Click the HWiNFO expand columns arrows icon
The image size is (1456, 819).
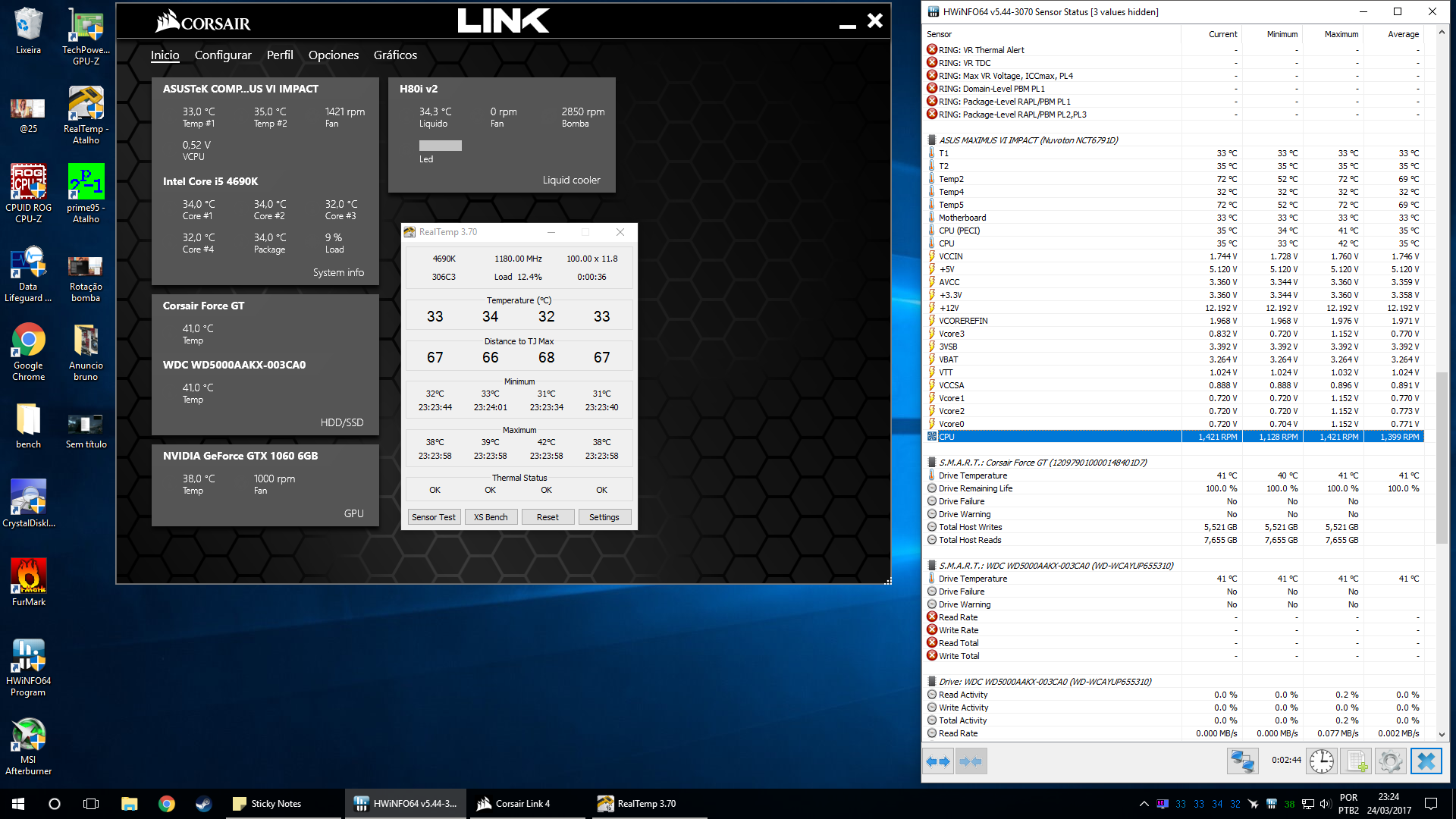coord(938,761)
